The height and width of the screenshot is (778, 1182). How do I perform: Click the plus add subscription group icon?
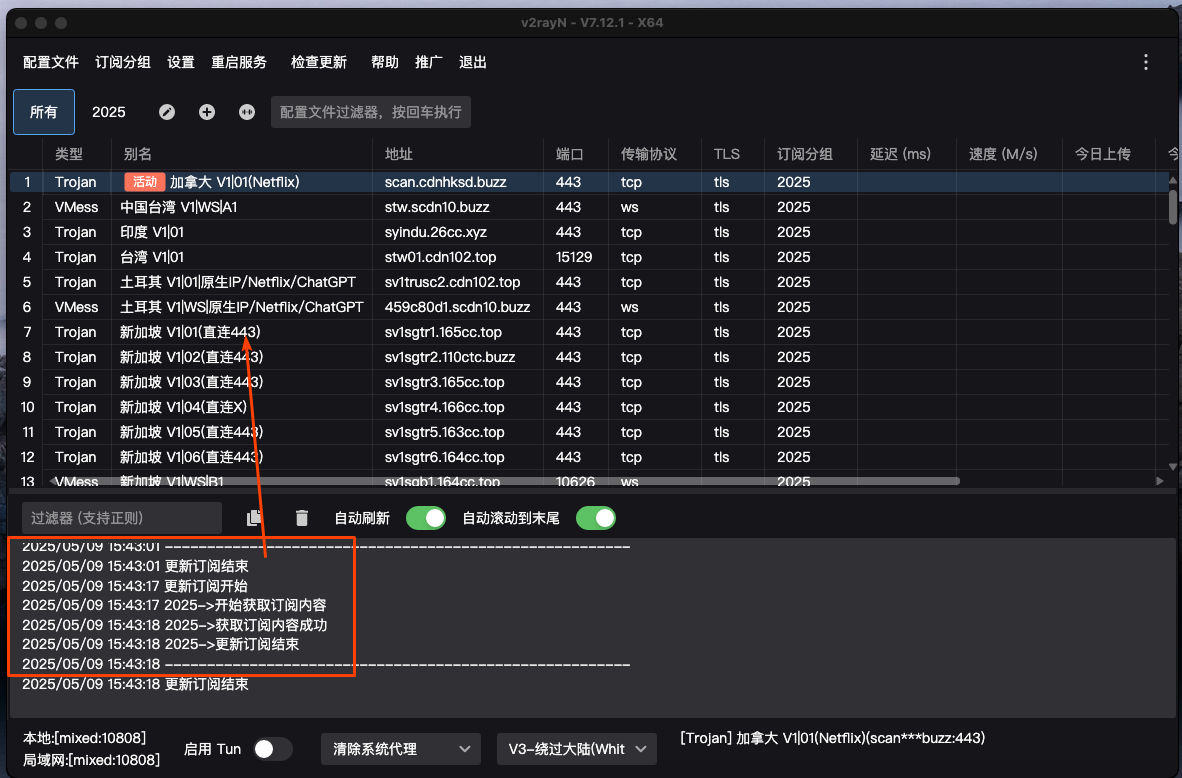click(x=207, y=112)
